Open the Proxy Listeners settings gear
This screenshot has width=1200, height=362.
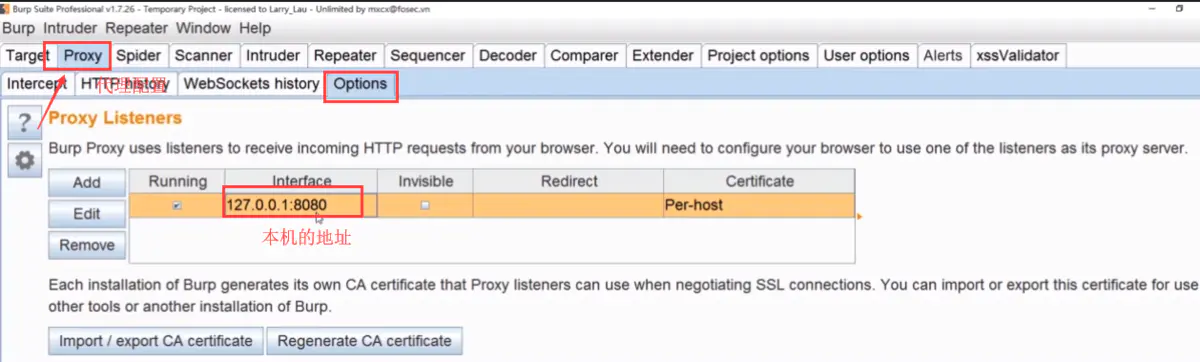coord(26,160)
